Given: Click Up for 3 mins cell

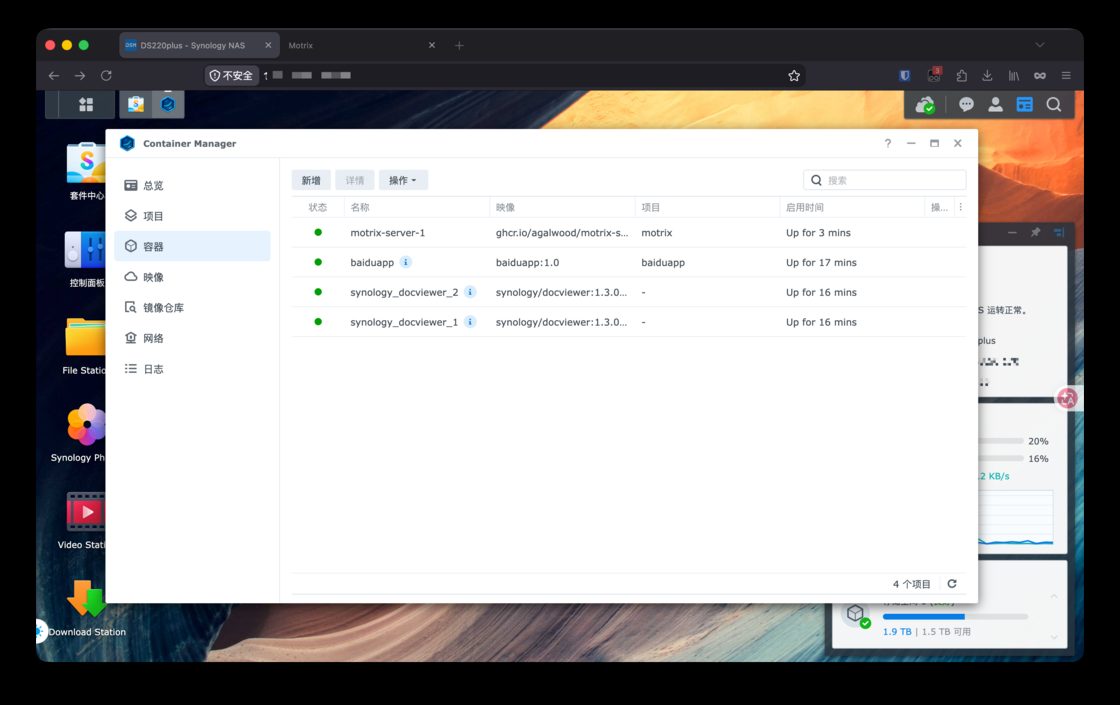Looking at the screenshot, I should 819,233.
